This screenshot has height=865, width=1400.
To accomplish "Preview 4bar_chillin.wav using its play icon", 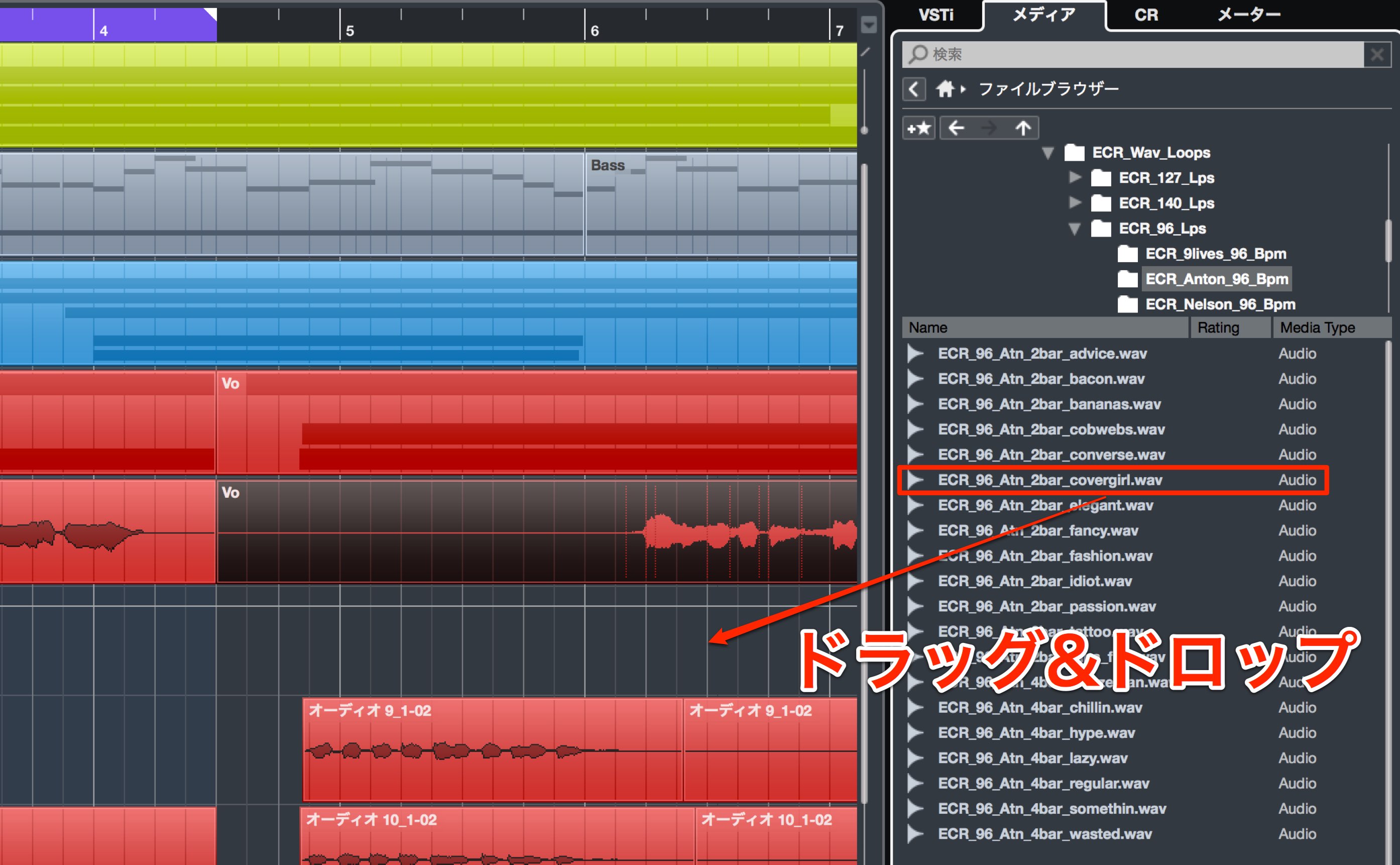I will coord(915,708).
